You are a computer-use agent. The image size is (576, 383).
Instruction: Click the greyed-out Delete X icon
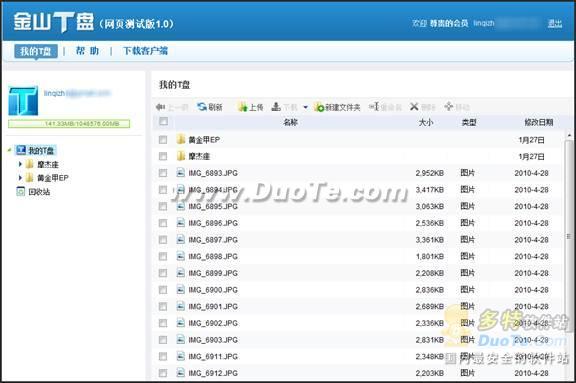tap(414, 106)
